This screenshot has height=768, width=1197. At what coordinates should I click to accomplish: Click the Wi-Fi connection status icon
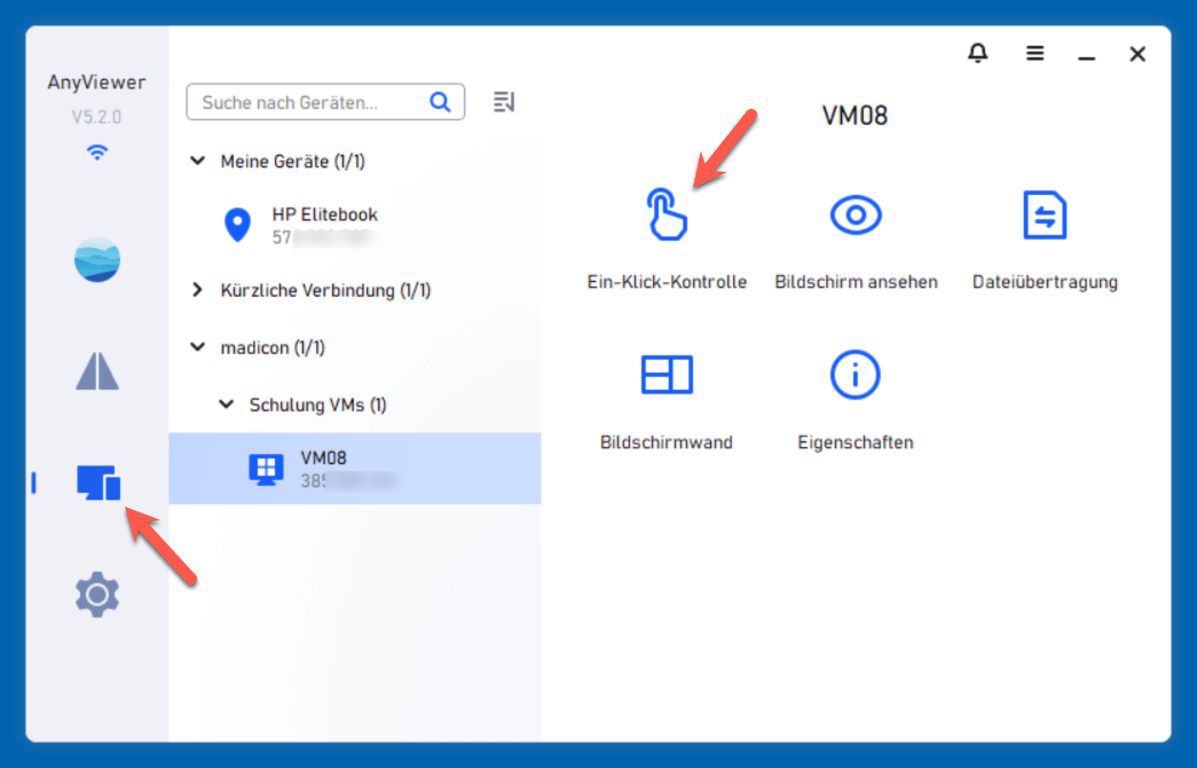click(x=97, y=152)
